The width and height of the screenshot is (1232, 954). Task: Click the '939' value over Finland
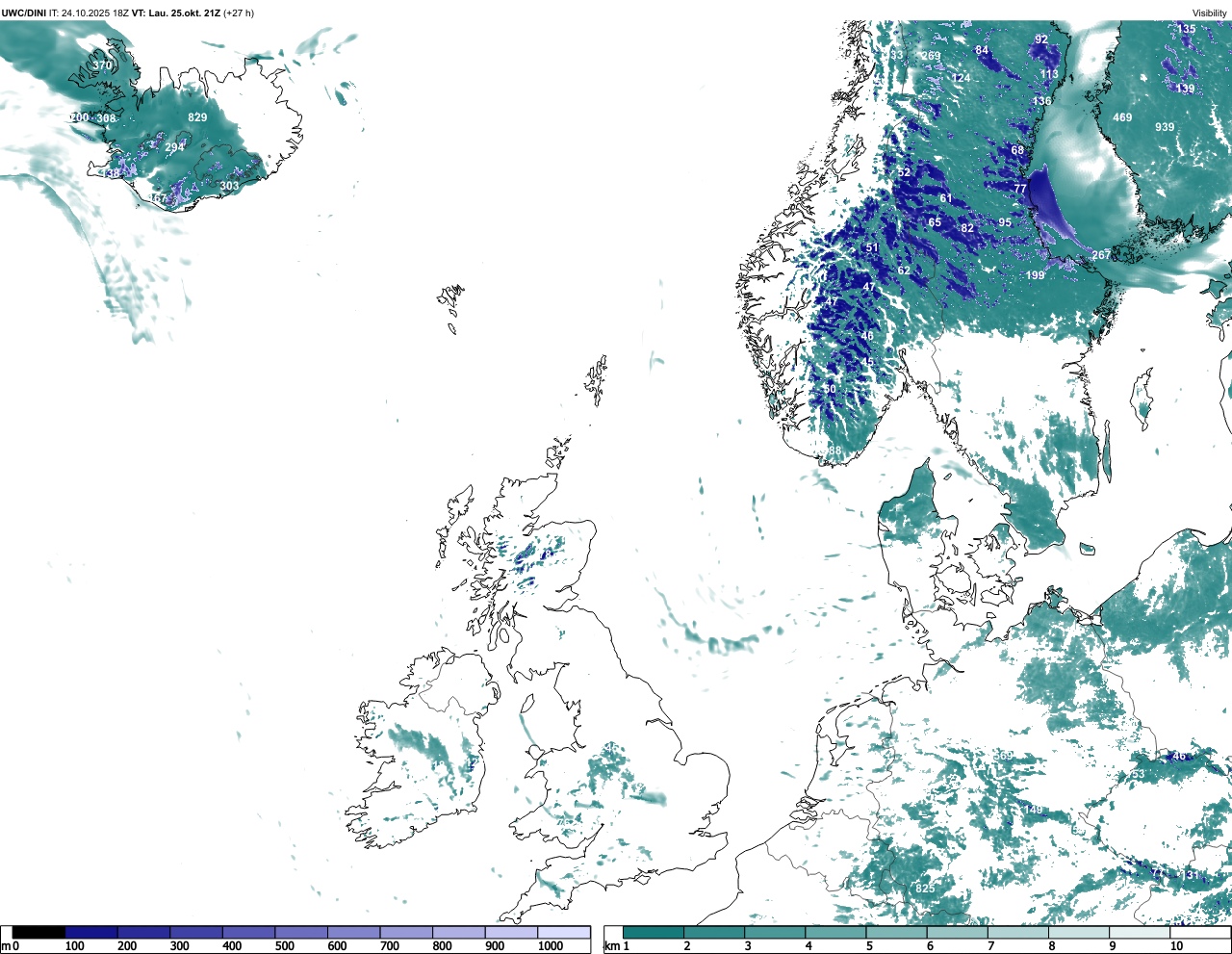1165,127
